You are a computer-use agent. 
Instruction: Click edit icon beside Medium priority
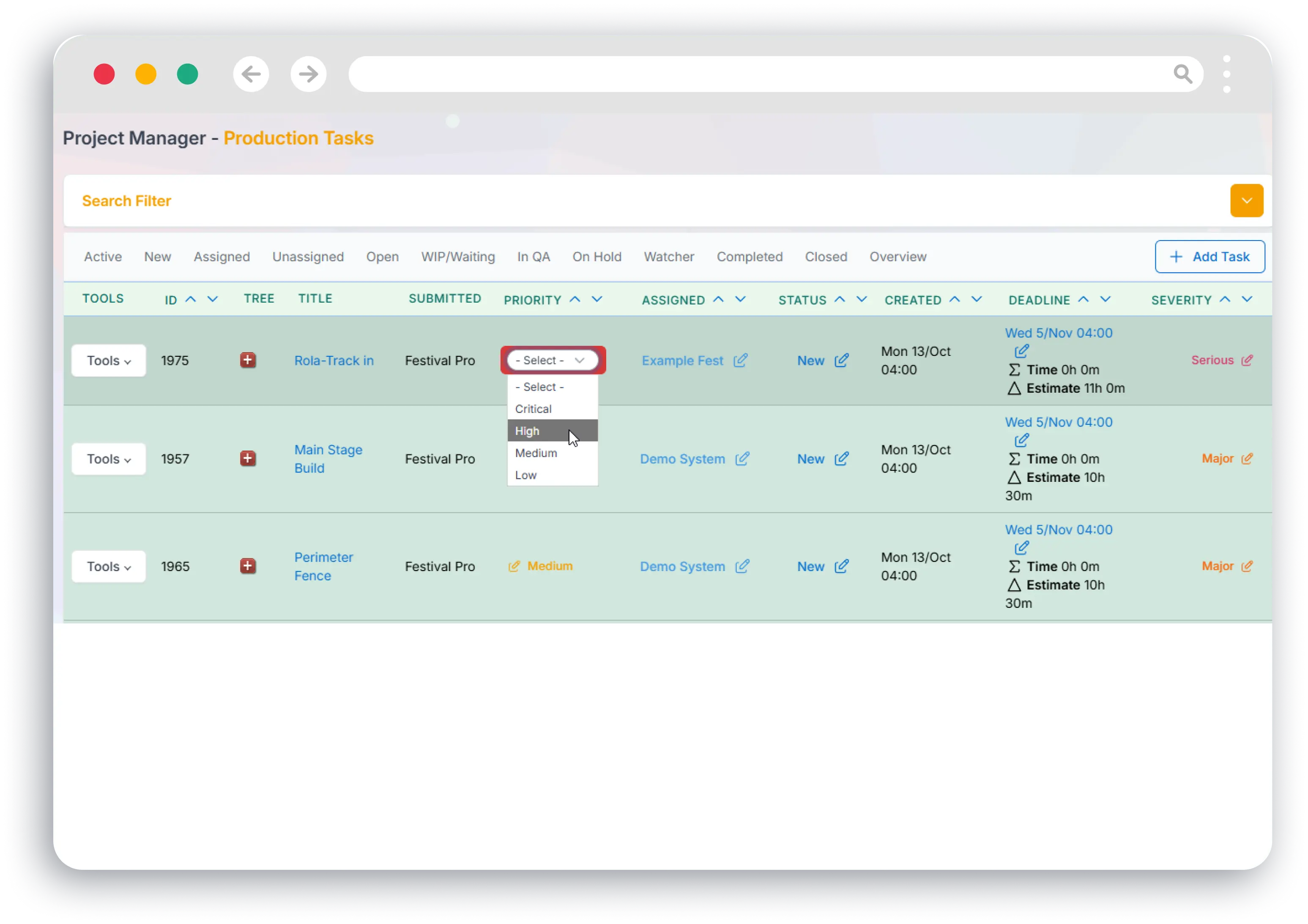click(x=513, y=566)
